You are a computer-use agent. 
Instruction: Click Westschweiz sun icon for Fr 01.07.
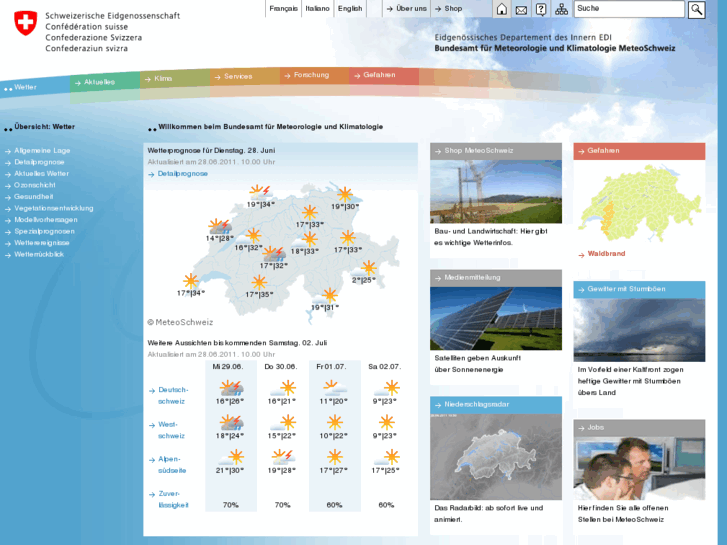[x=334, y=422]
